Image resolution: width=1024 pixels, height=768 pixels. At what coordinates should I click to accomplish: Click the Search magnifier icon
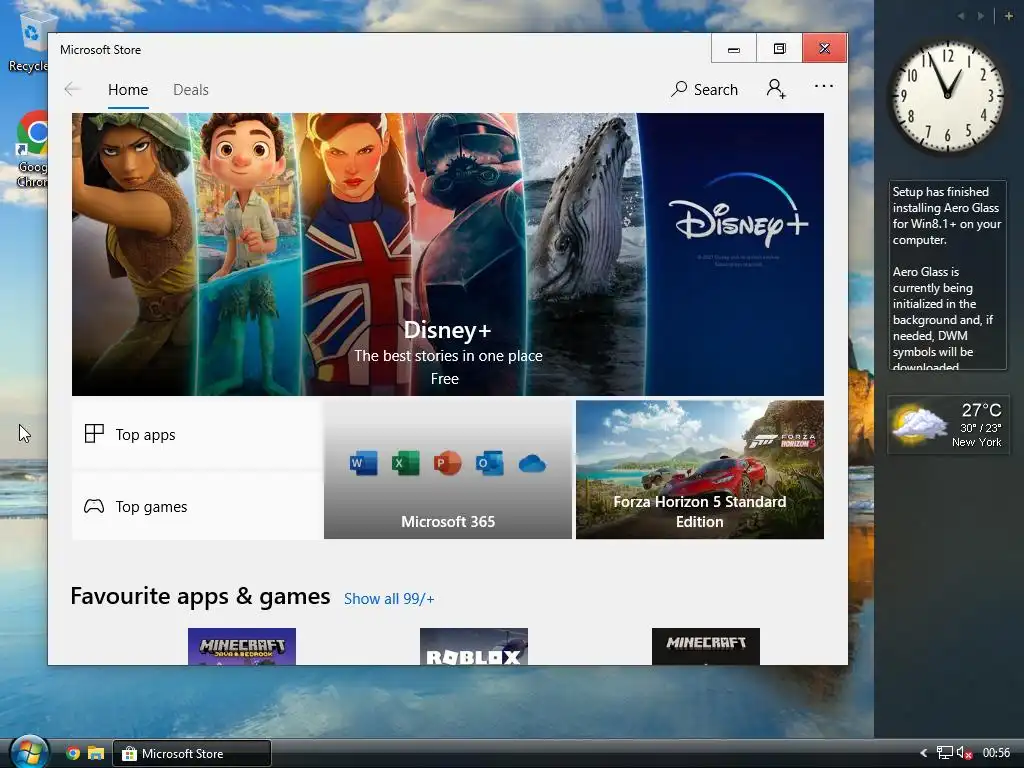[679, 88]
